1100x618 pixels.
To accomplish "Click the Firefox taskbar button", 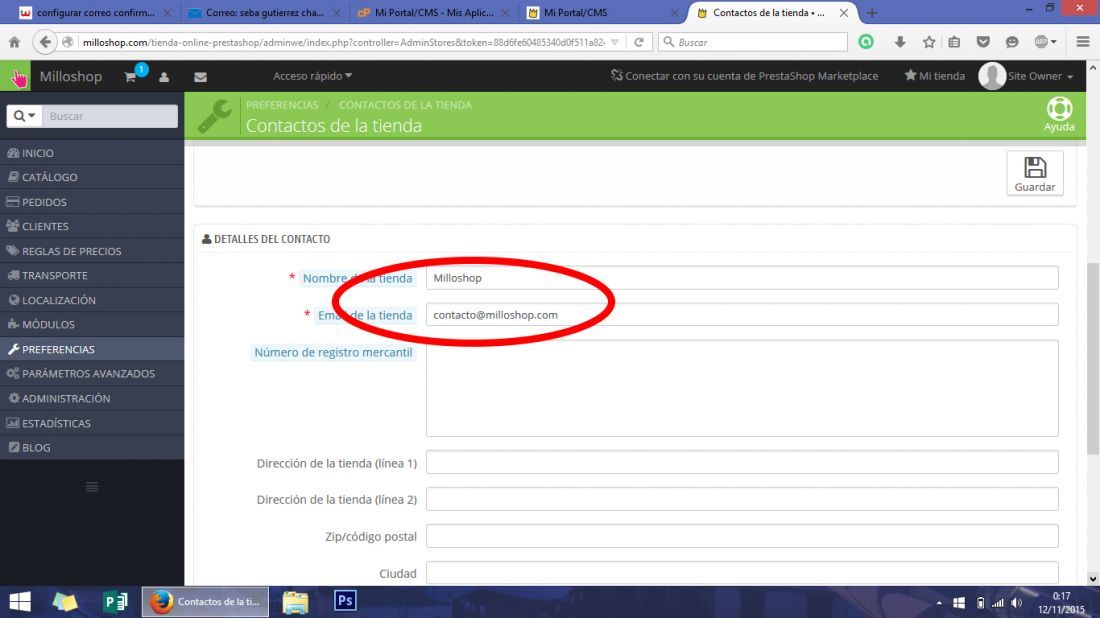I will pyautogui.click(x=206, y=601).
